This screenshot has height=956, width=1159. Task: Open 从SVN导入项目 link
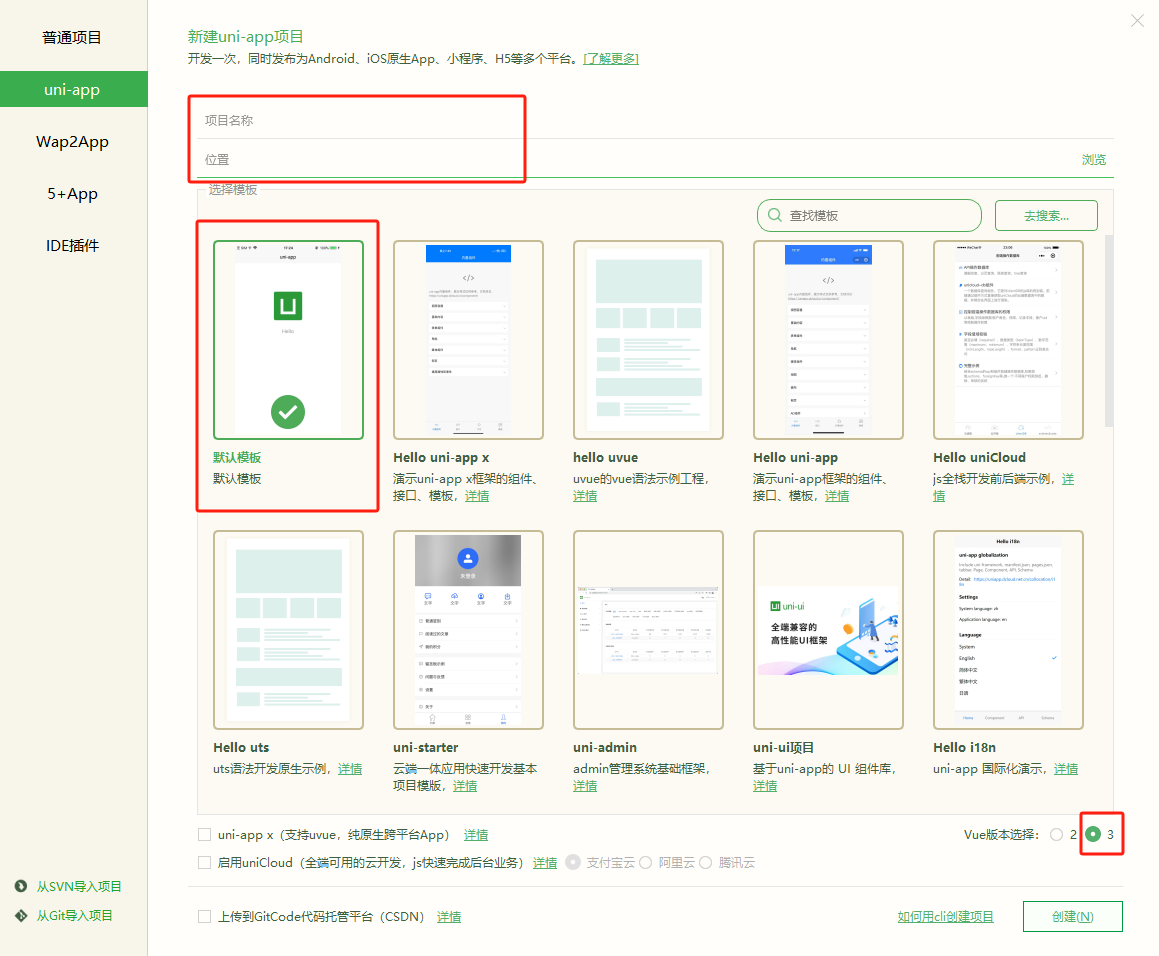tap(79, 886)
